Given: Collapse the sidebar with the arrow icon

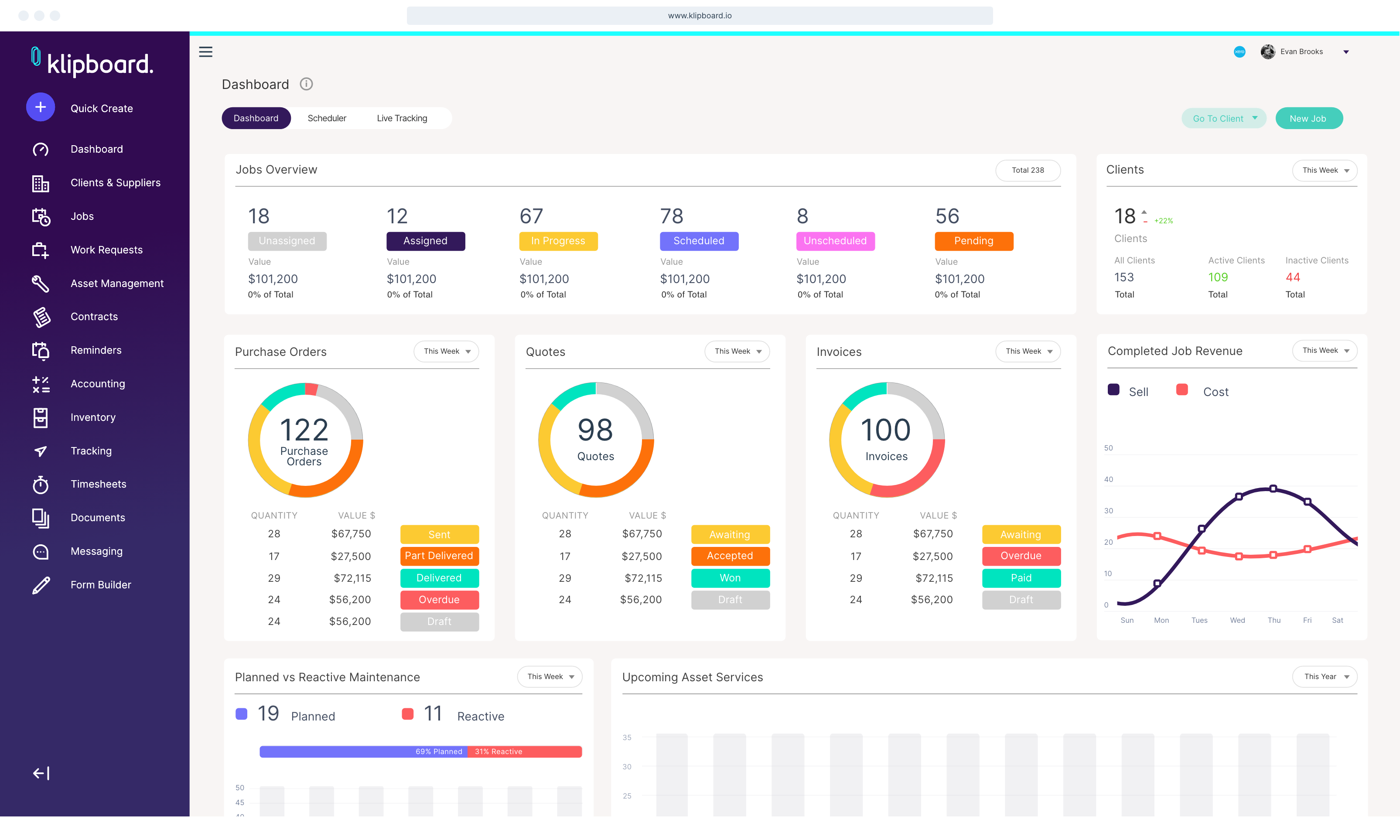Looking at the screenshot, I should (x=40, y=773).
